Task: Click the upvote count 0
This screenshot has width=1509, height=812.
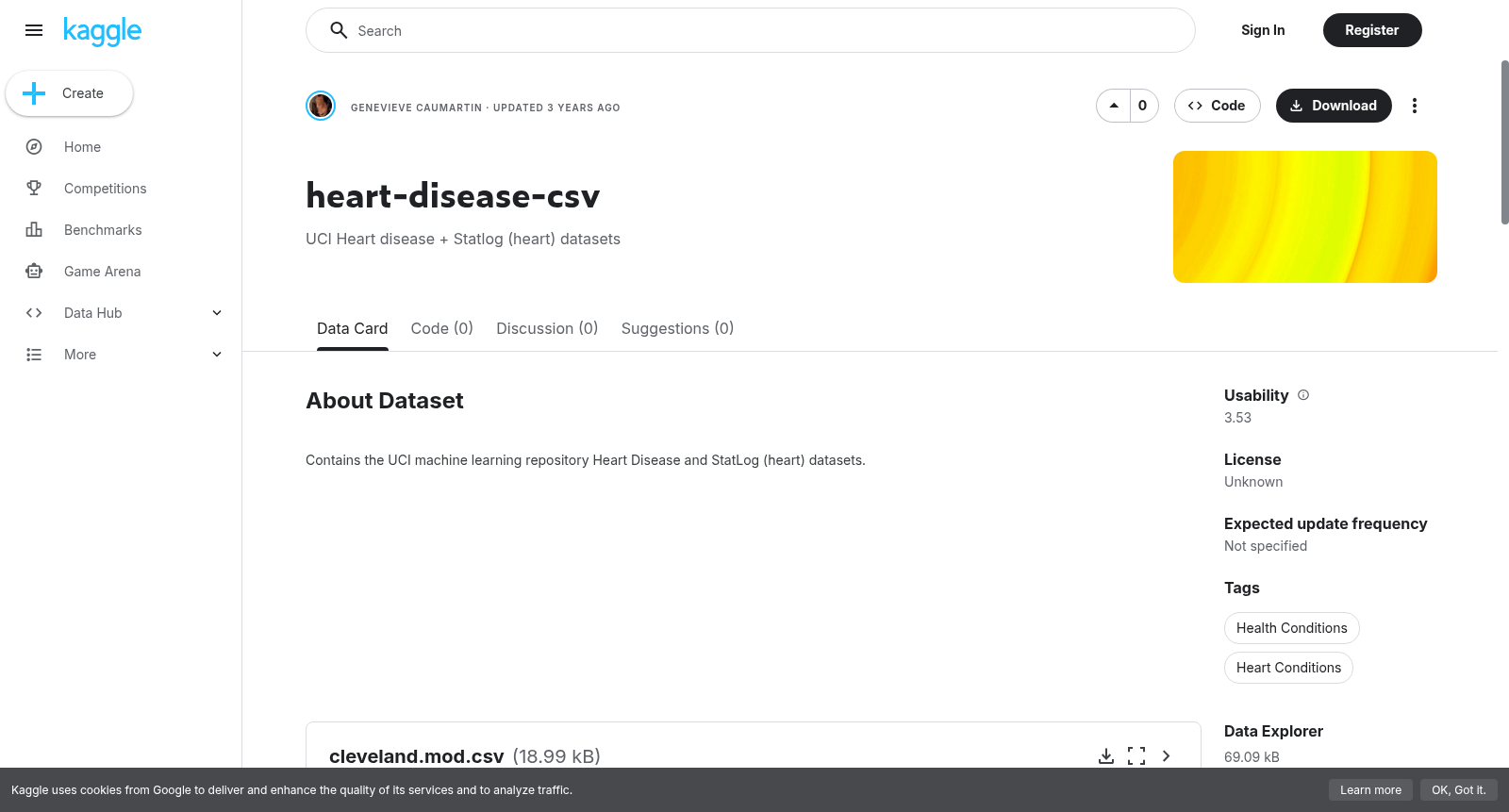Action: coord(1143,106)
